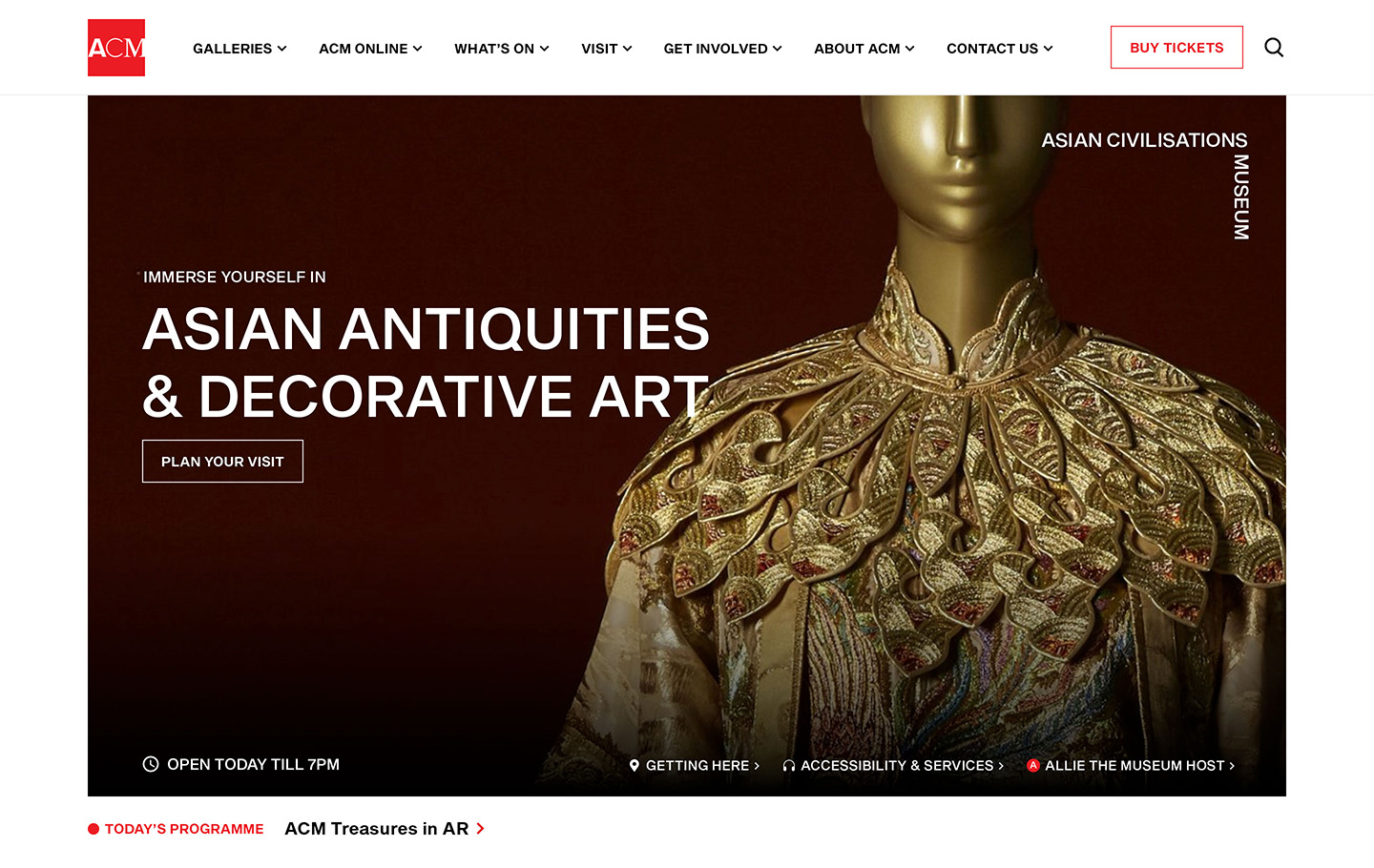This screenshot has width=1374, height=868.
Task: Open the What's On dropdown
Action: 502,49
